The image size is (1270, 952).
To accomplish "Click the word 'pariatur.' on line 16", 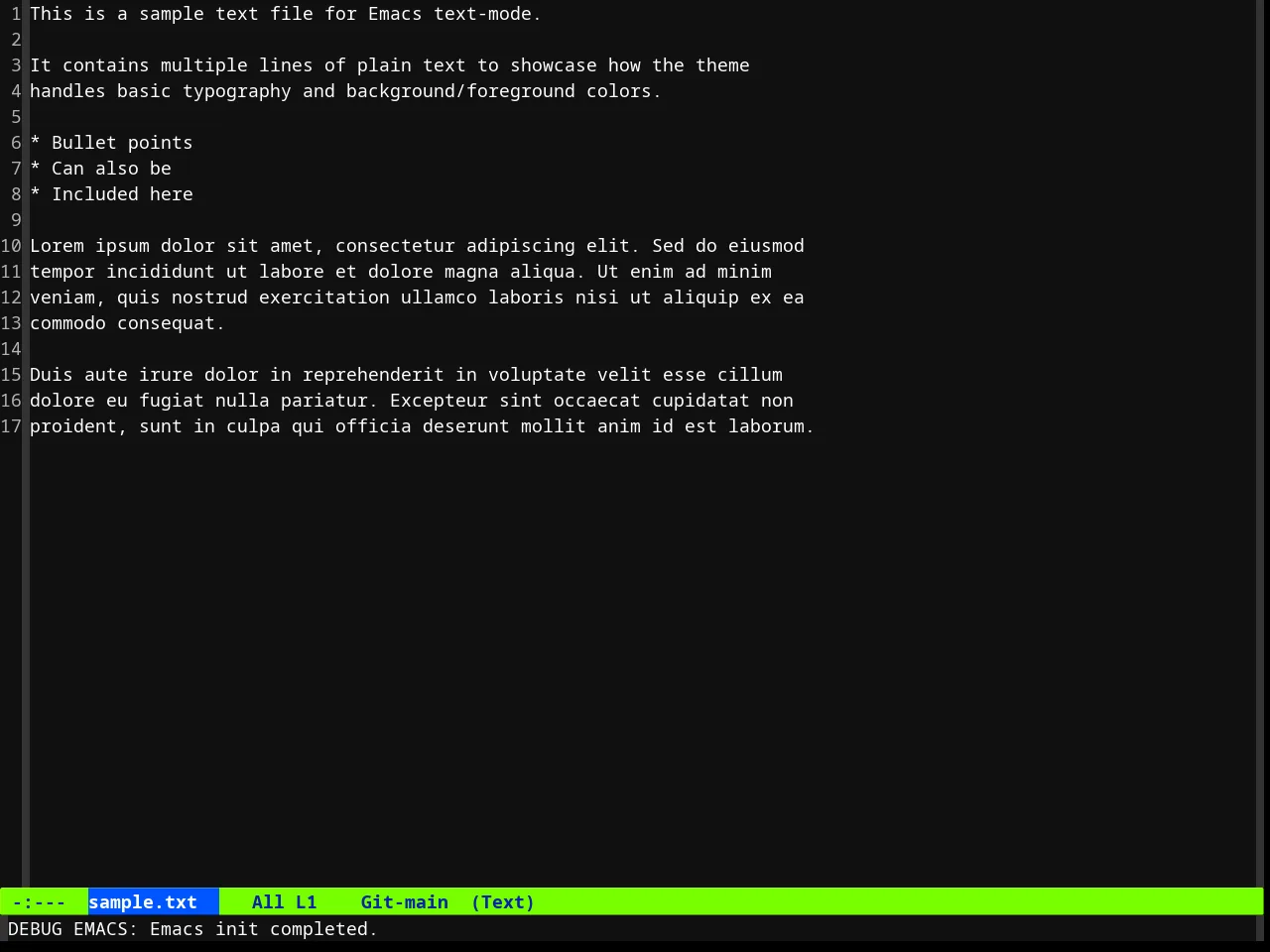I will pyautogui.click(x=329, y=401).
